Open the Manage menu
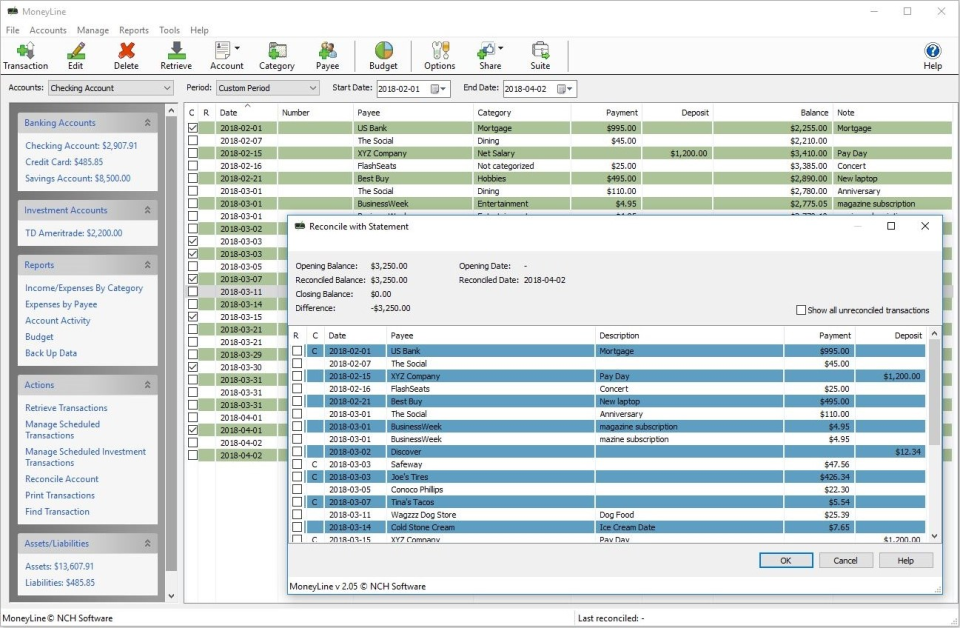The image size is (960, 628). (93, 30)
